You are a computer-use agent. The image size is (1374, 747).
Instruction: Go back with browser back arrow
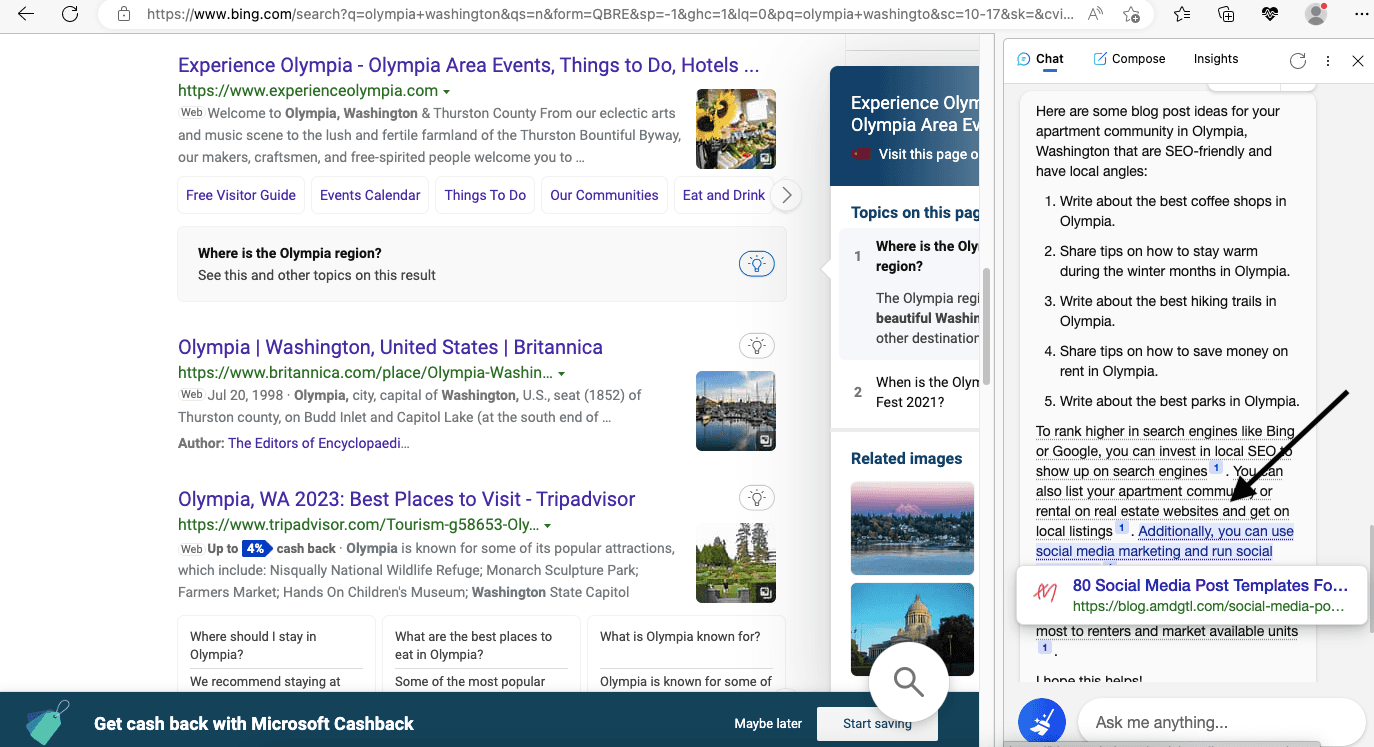click(26, 14)
